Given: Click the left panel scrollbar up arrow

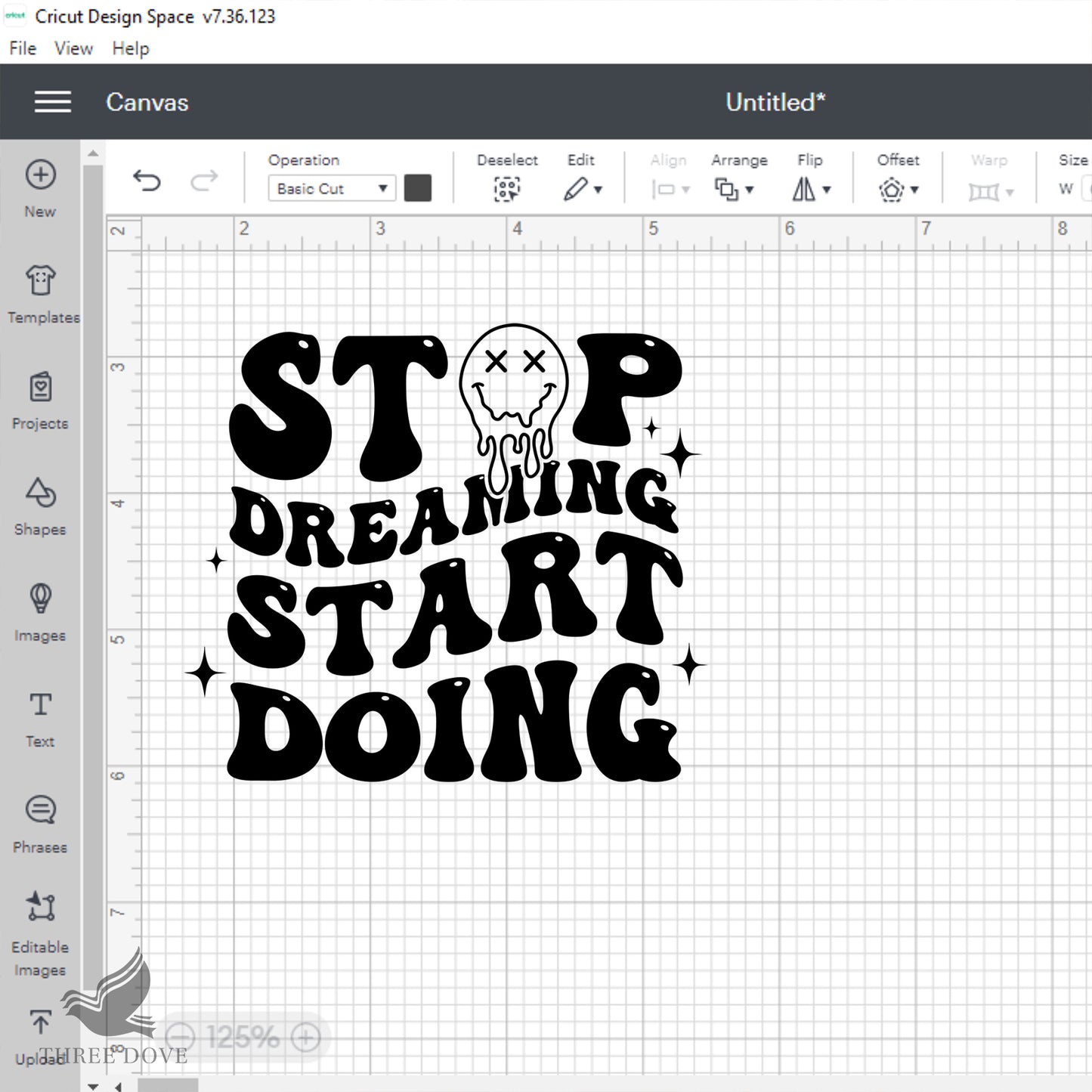Looking at the screenshot, I should tap(93, 153).
